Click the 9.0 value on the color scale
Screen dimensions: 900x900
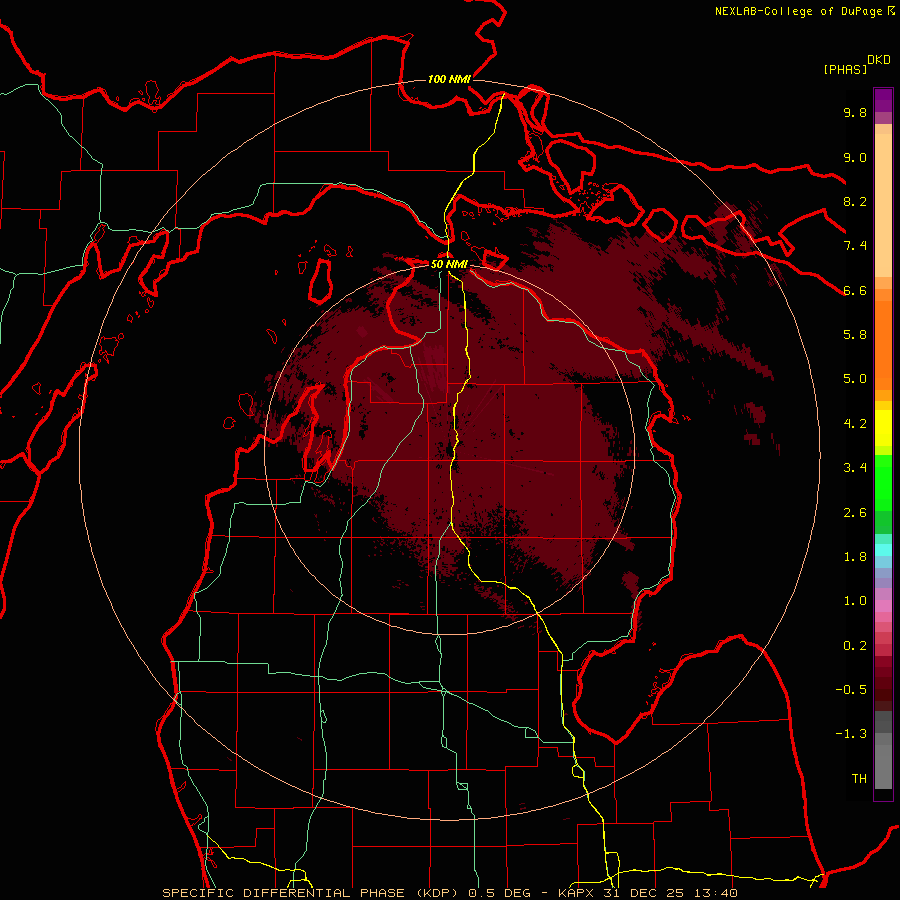855,157
